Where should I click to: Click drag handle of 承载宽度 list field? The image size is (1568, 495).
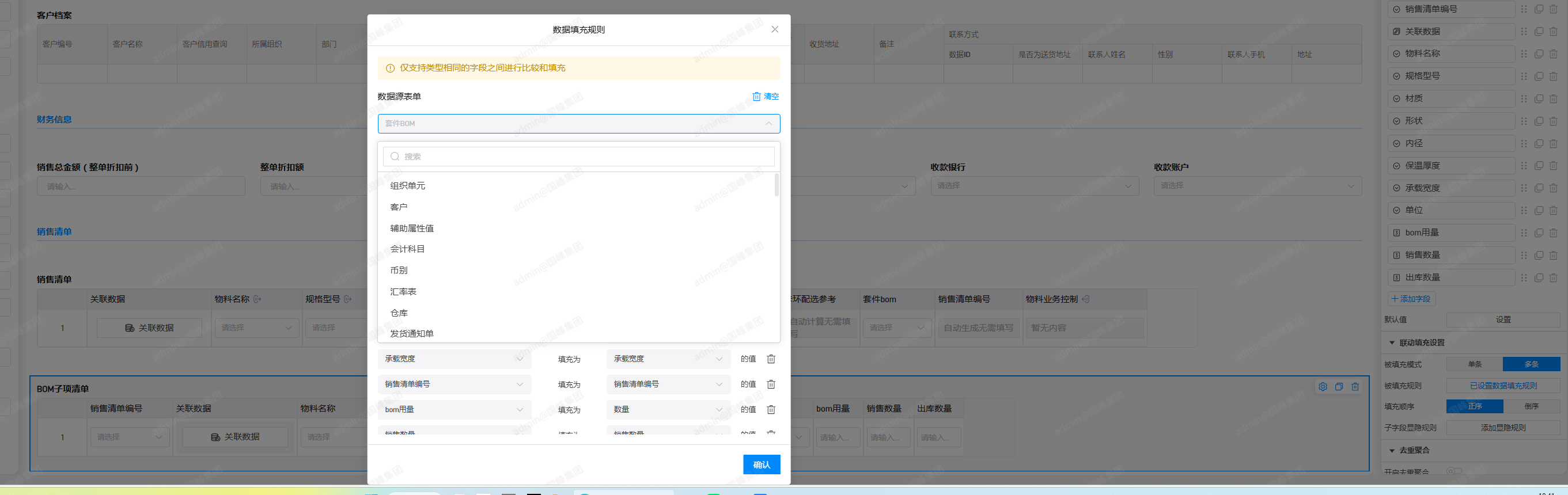[1524, 188]
